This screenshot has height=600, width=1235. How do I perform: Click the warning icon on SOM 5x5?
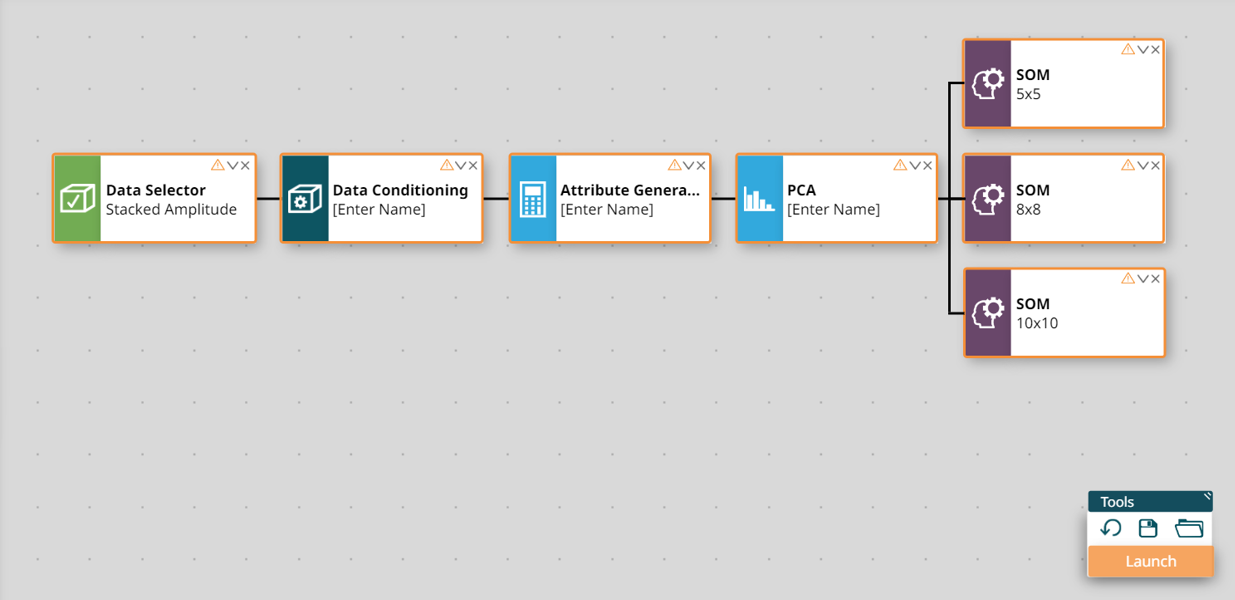click(1128, 49)
